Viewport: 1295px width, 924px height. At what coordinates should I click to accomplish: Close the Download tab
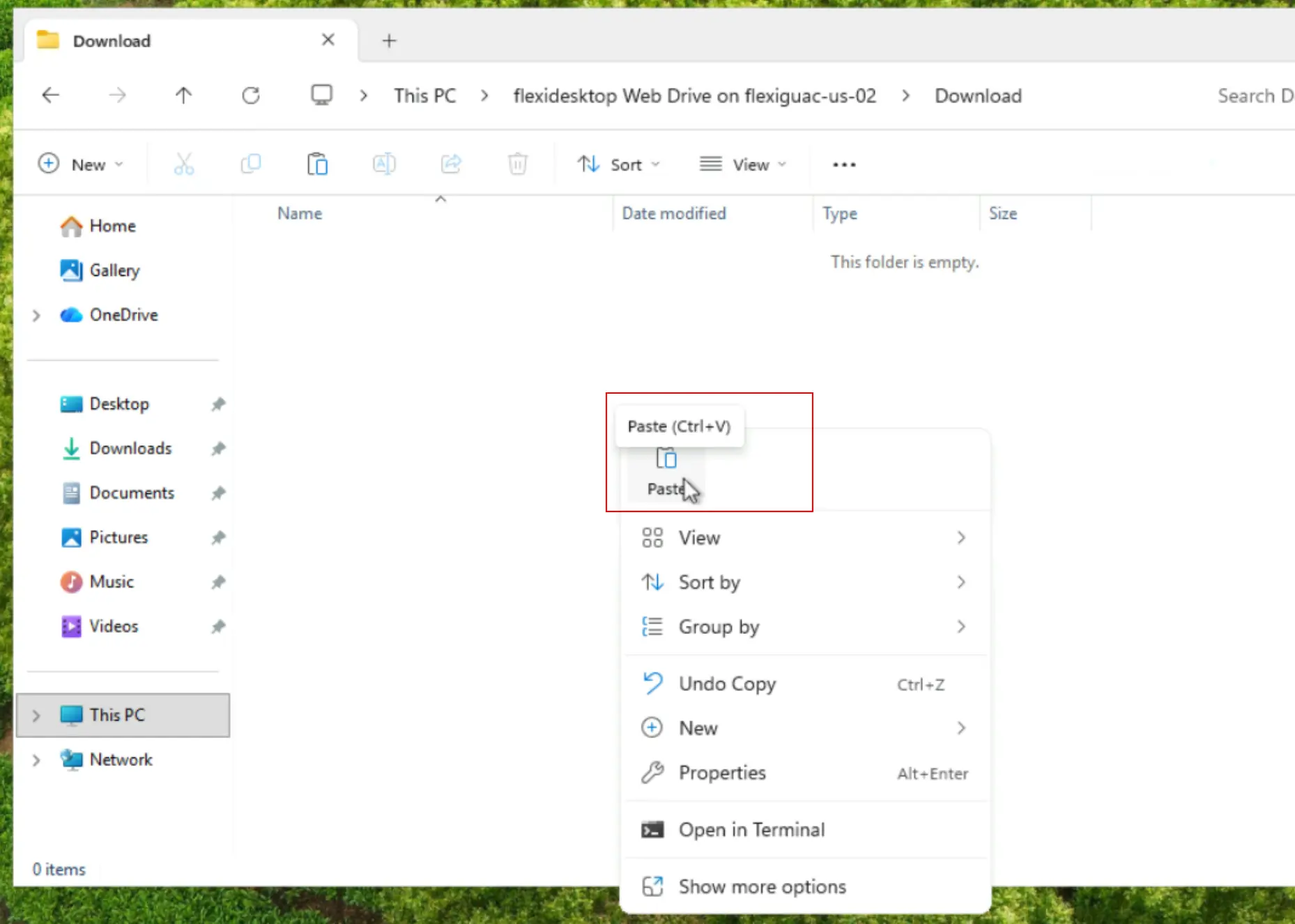[328, 40]
